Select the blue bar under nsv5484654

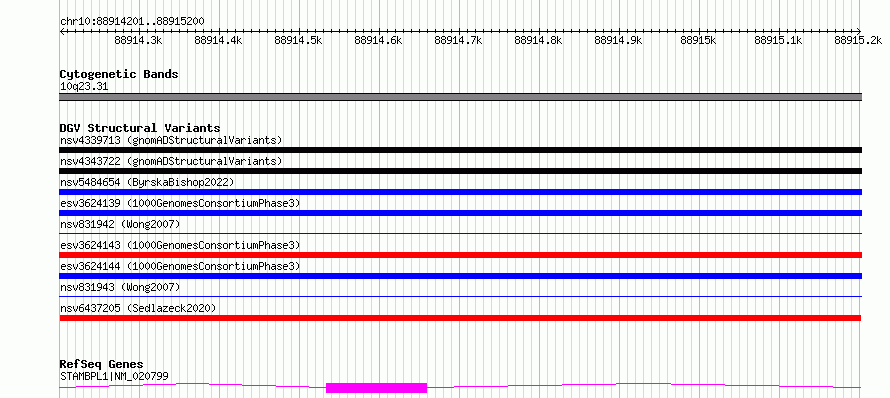460,192
